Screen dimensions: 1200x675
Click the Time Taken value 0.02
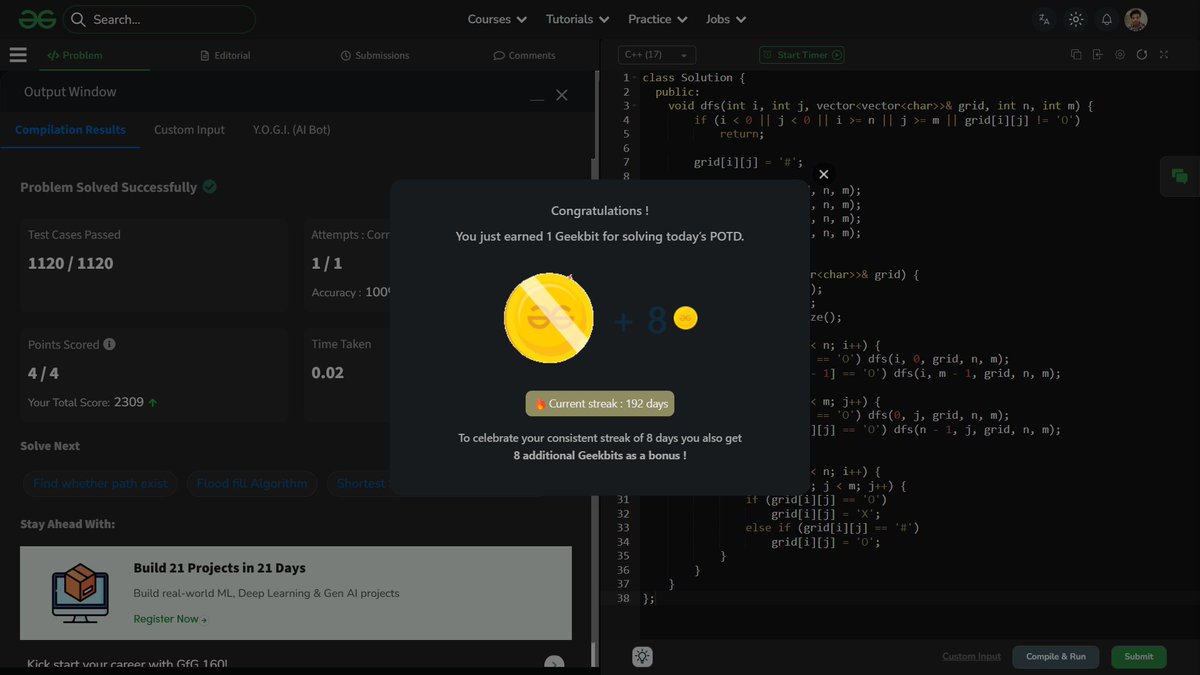click(328, 372)
